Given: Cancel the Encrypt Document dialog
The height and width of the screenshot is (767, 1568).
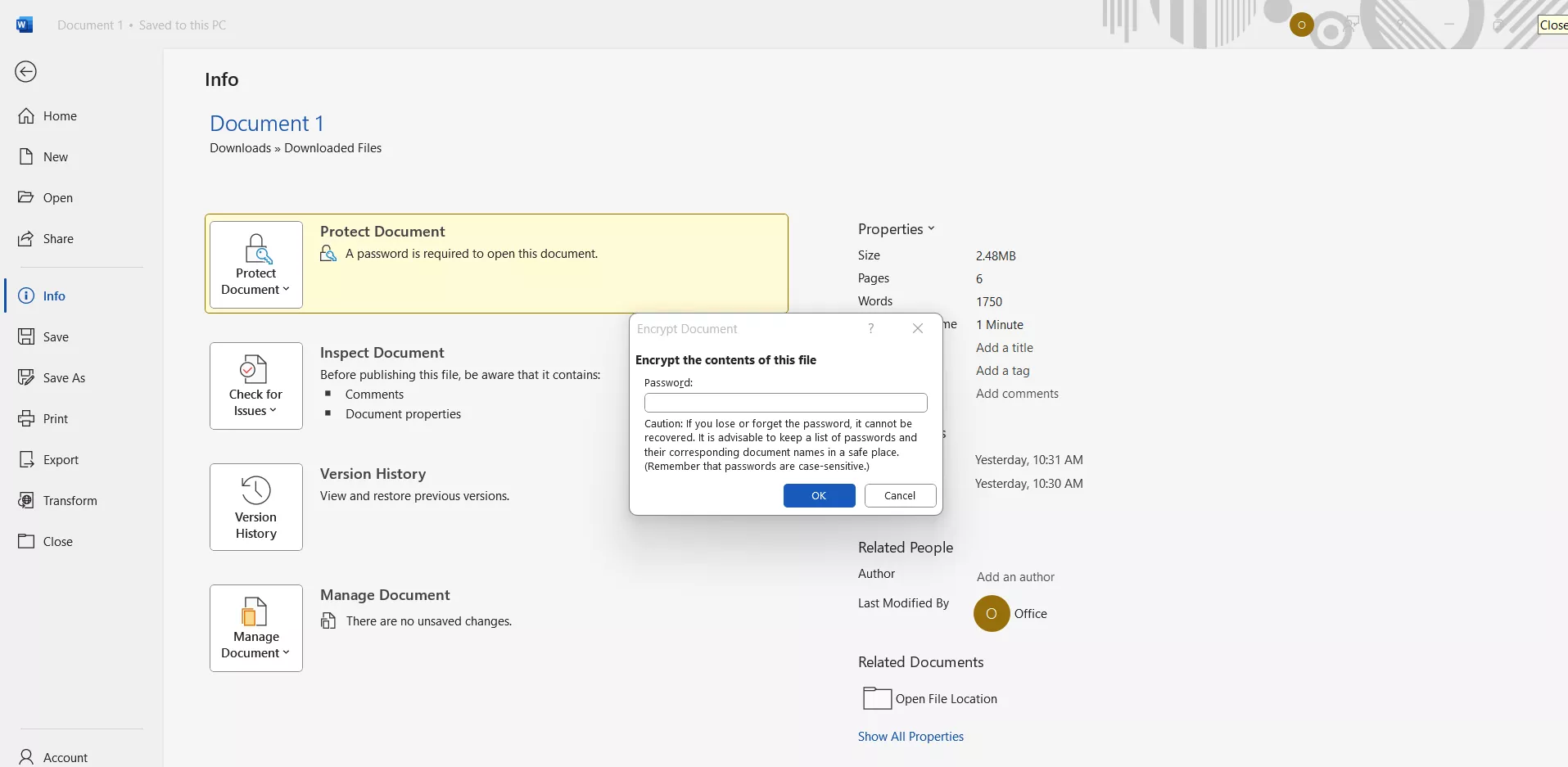Looking at the screenshot, I should pyautogui.click(x=900, y=496).
